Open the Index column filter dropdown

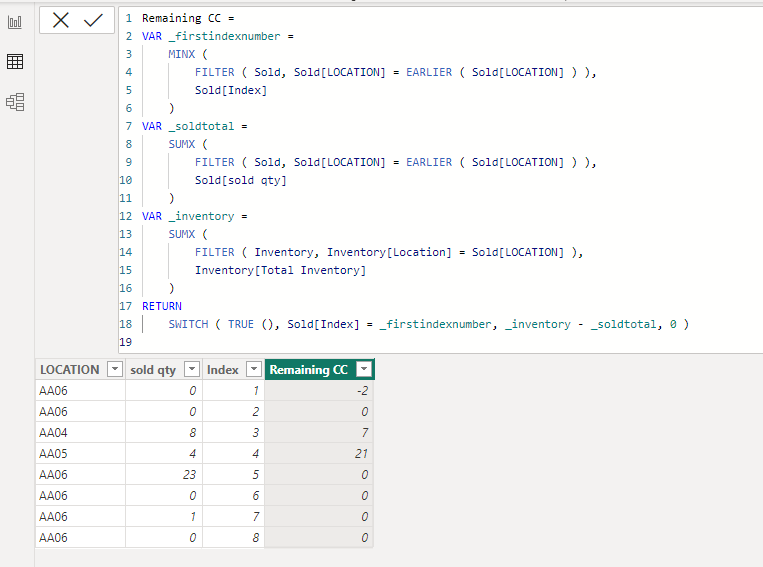click(x=254, y=369)
